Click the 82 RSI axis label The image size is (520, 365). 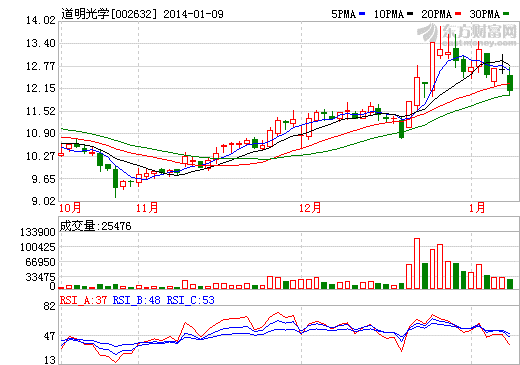(x=49, y=306)
